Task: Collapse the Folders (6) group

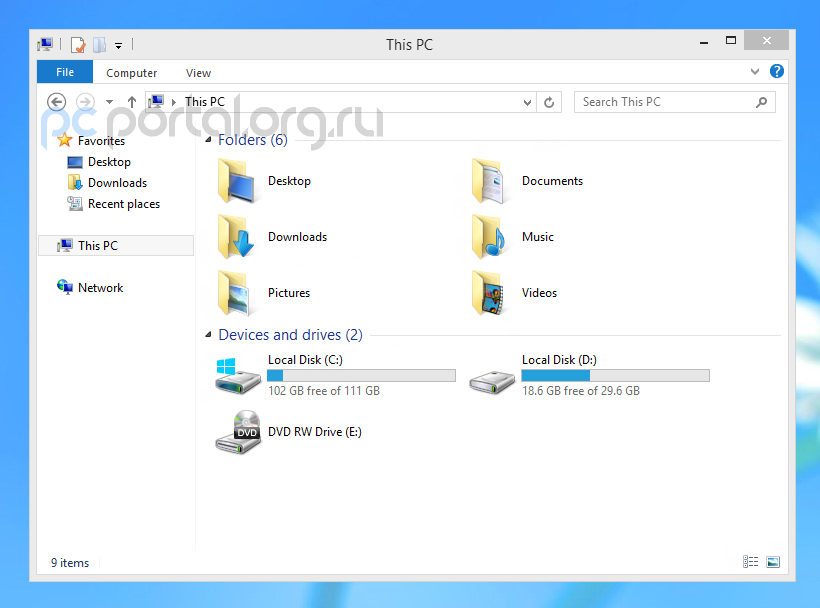Action: (208, 141)
